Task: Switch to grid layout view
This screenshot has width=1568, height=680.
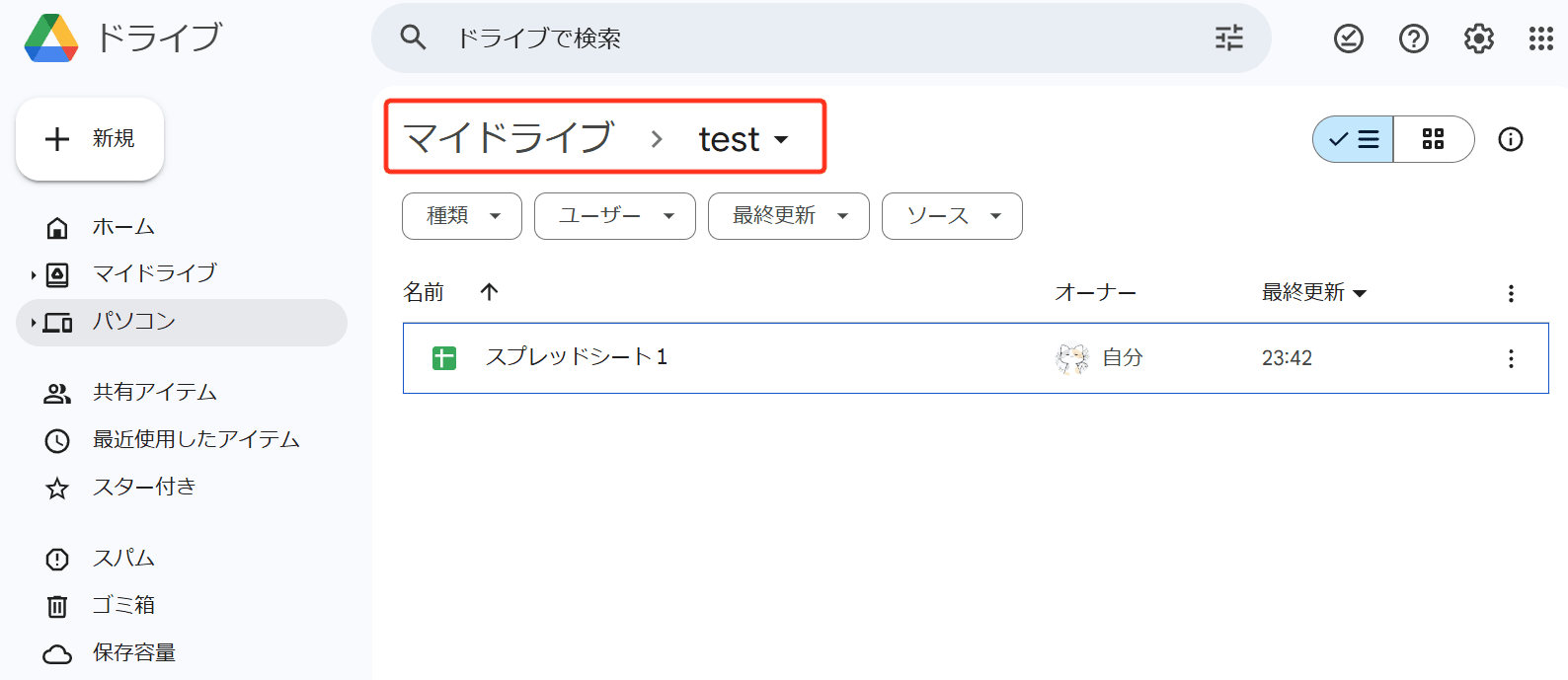Action: (x=1434, y=139)
